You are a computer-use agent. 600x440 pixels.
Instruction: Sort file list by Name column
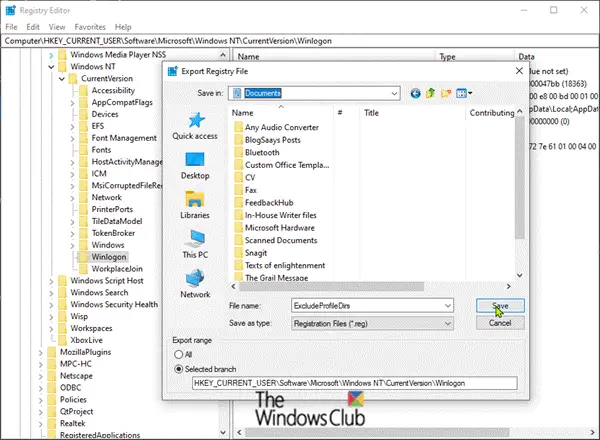(281, 113)
